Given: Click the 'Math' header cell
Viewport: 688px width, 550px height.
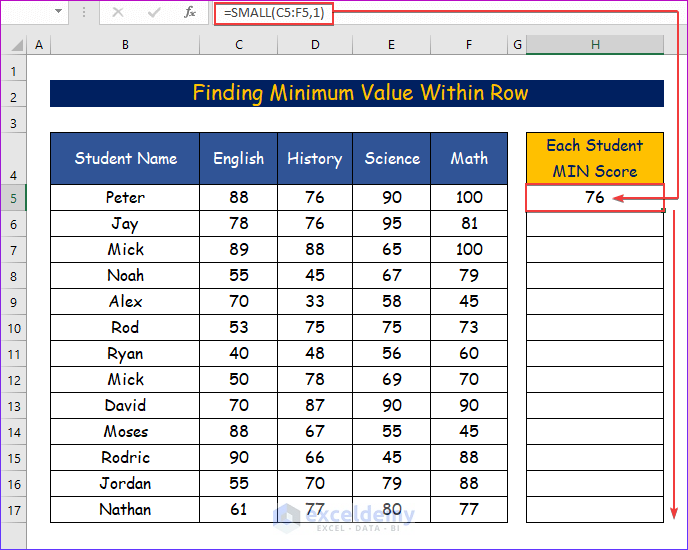Looking at the screenshot, I should tap(469, 158).
